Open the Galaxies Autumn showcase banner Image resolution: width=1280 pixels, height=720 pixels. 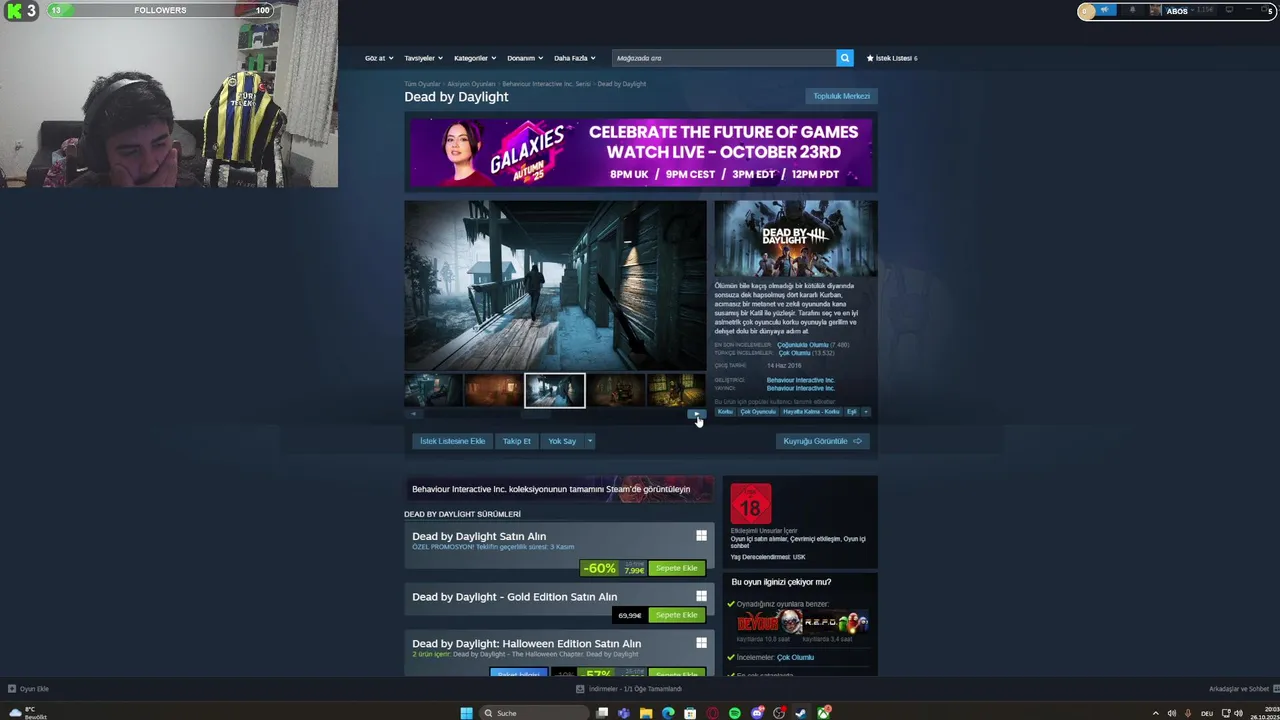click(x=640, y=153)
